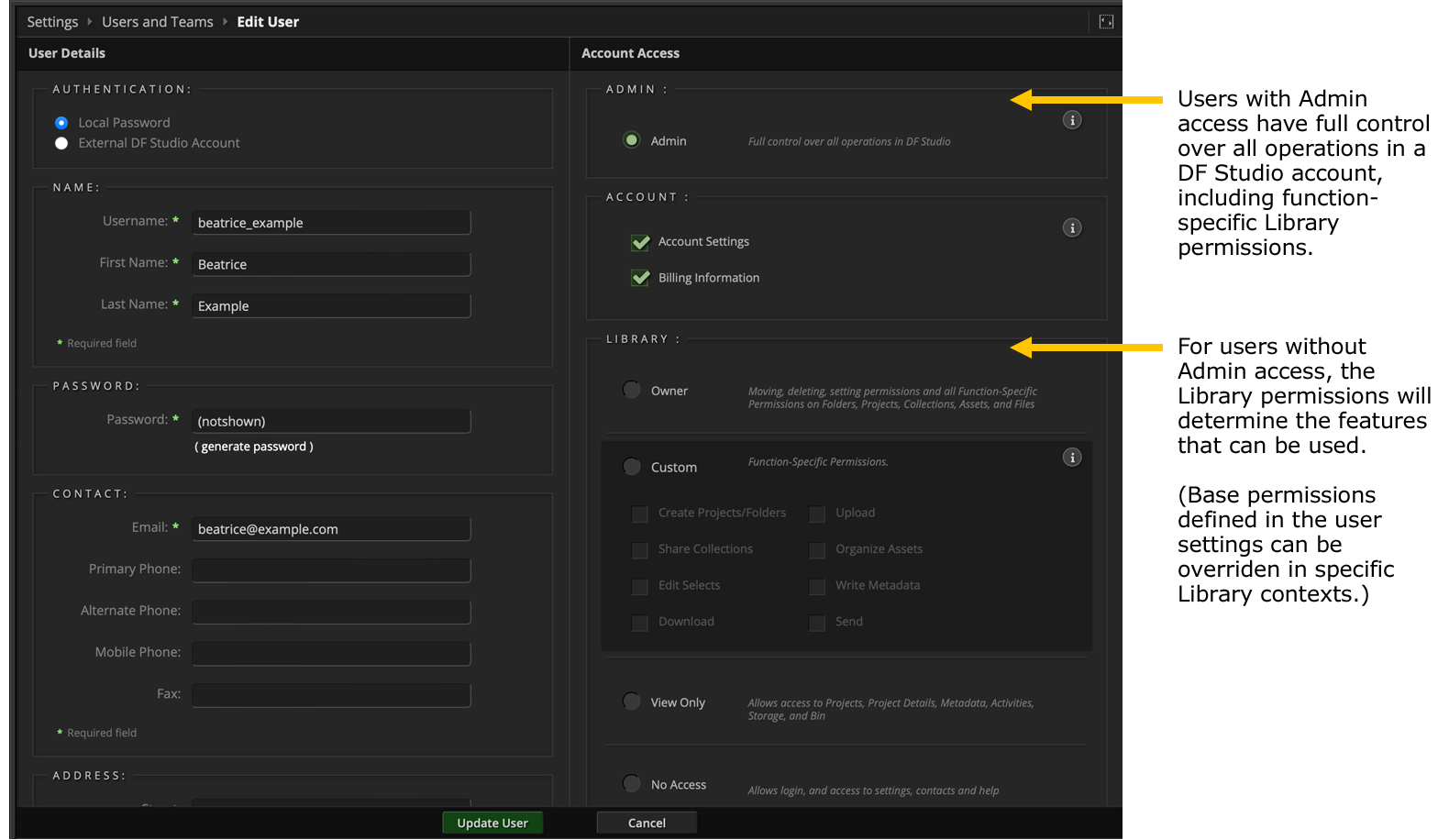Click Edit User breadcrumb label
The width and height of the screenshot is (1449, 840).
(268, 21)
